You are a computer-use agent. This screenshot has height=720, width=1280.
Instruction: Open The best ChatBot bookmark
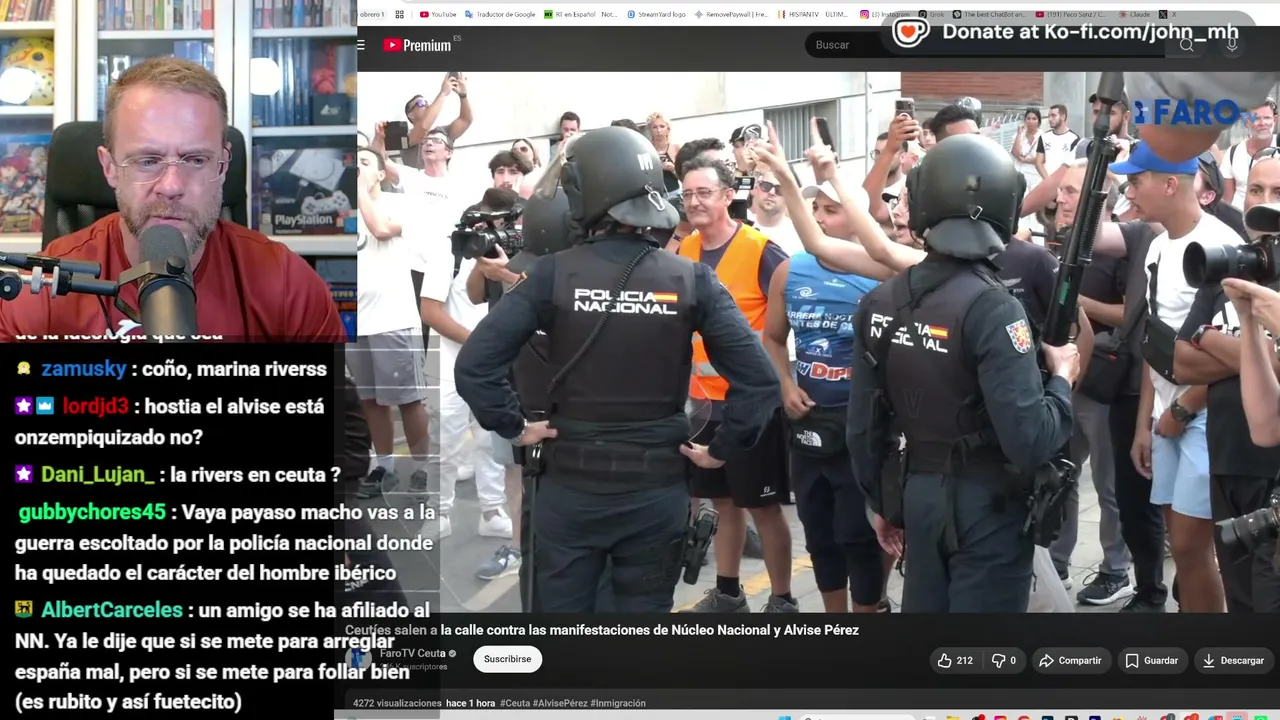tap(989, 14)
